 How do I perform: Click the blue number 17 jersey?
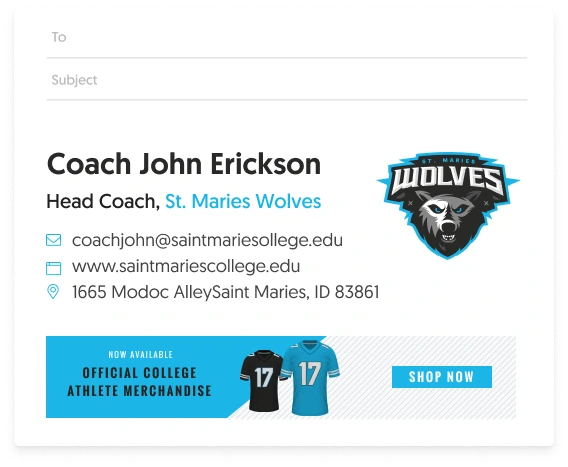coord(310,377)
